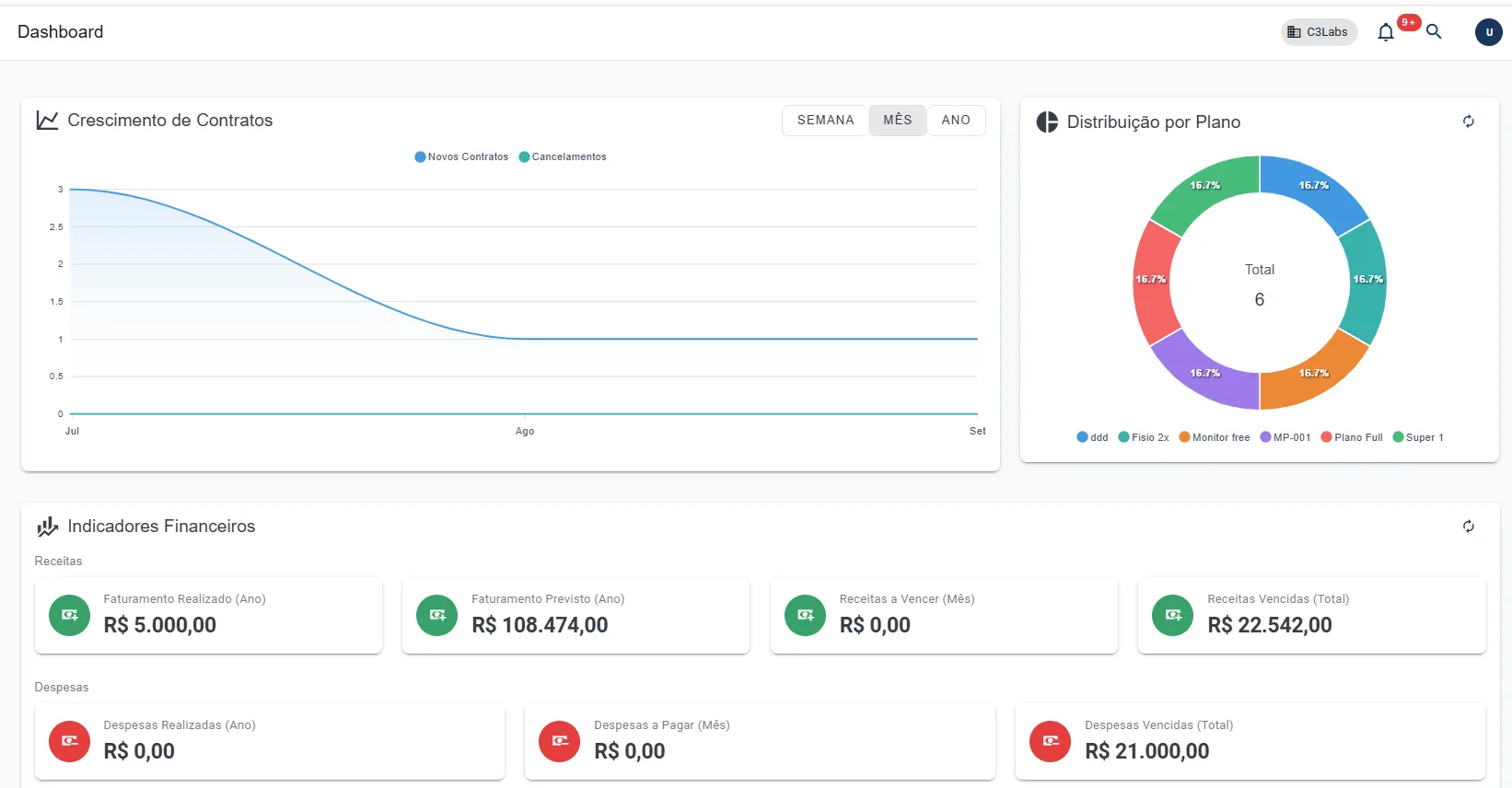Click the green icon on Faturamento Previsto card
Viewport: 1512px width, 788px height.
coord(437,615)
